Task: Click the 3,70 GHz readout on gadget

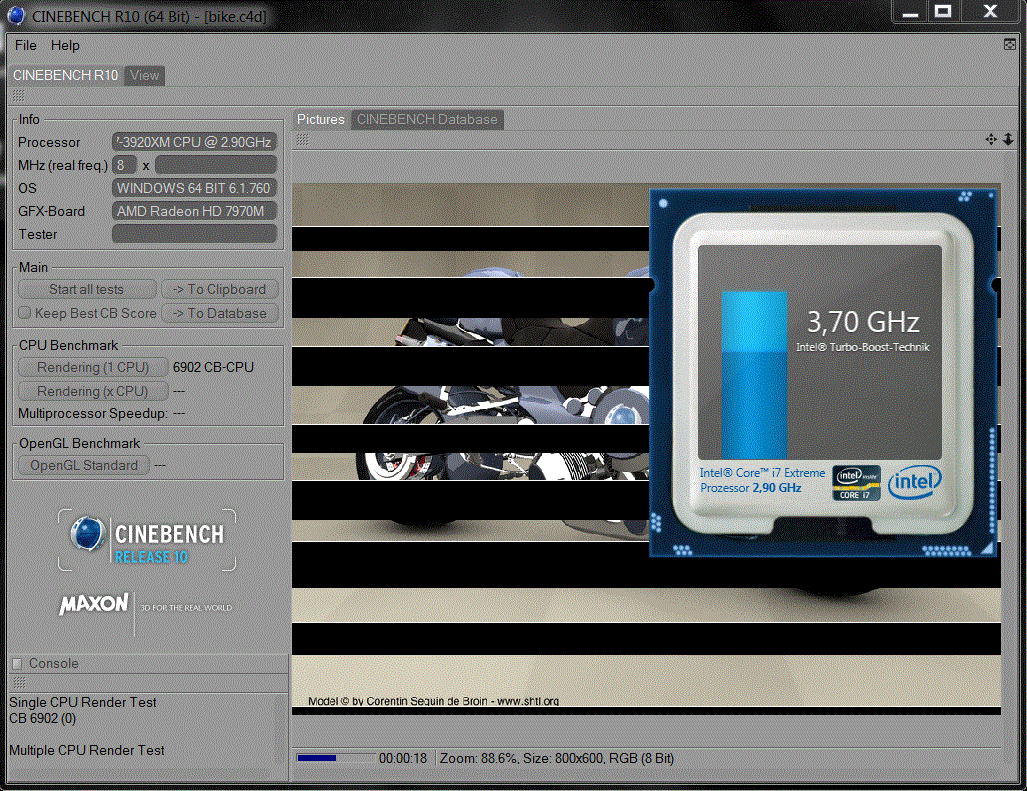Action: (863, 322)
